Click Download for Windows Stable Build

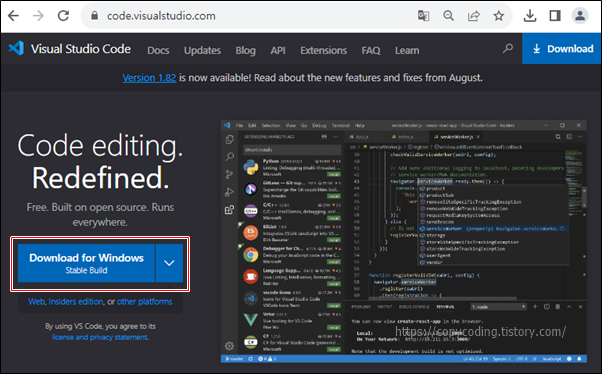(86, 263)
